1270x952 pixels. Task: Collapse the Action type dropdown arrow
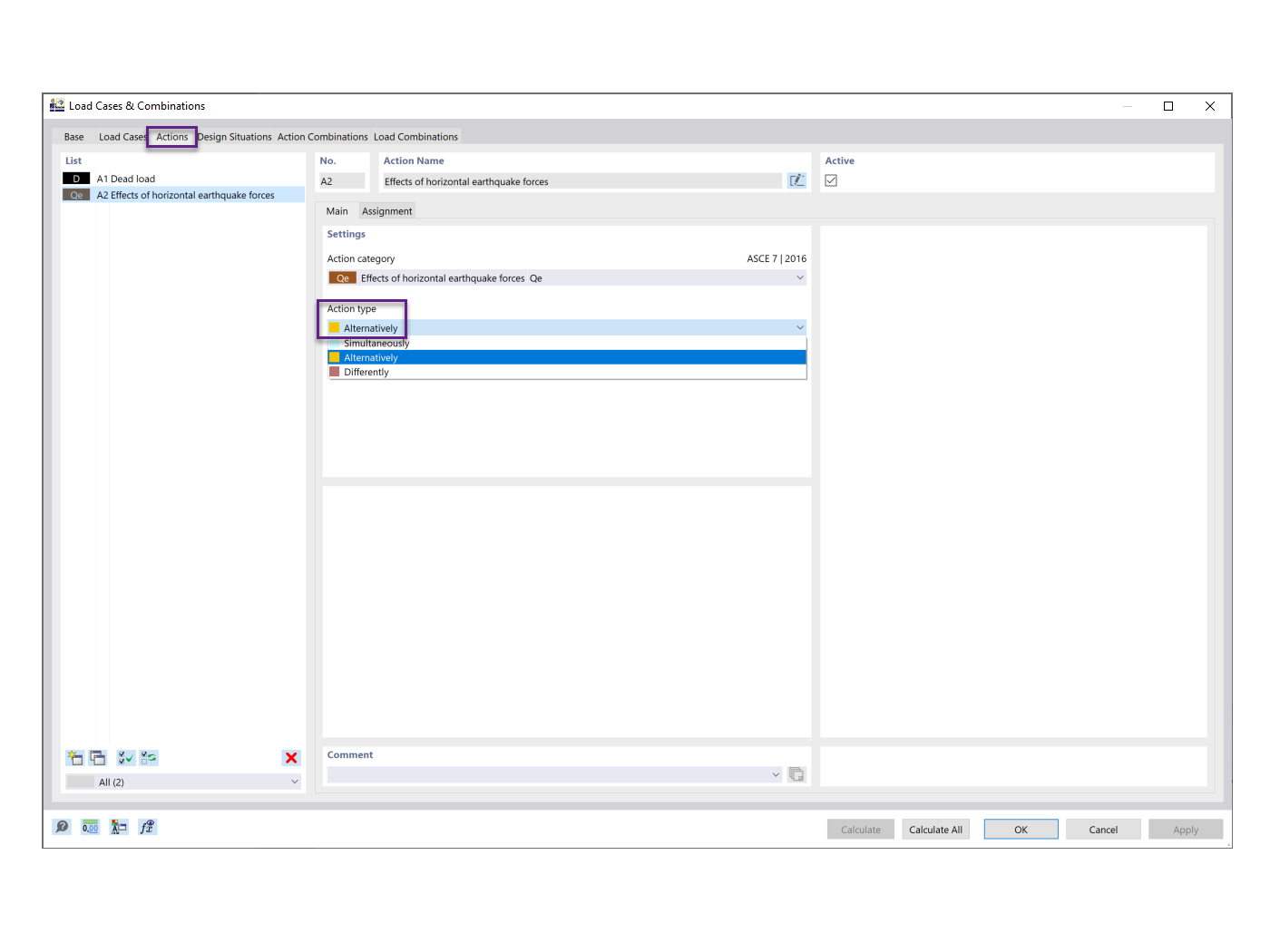tap(800, 327)
